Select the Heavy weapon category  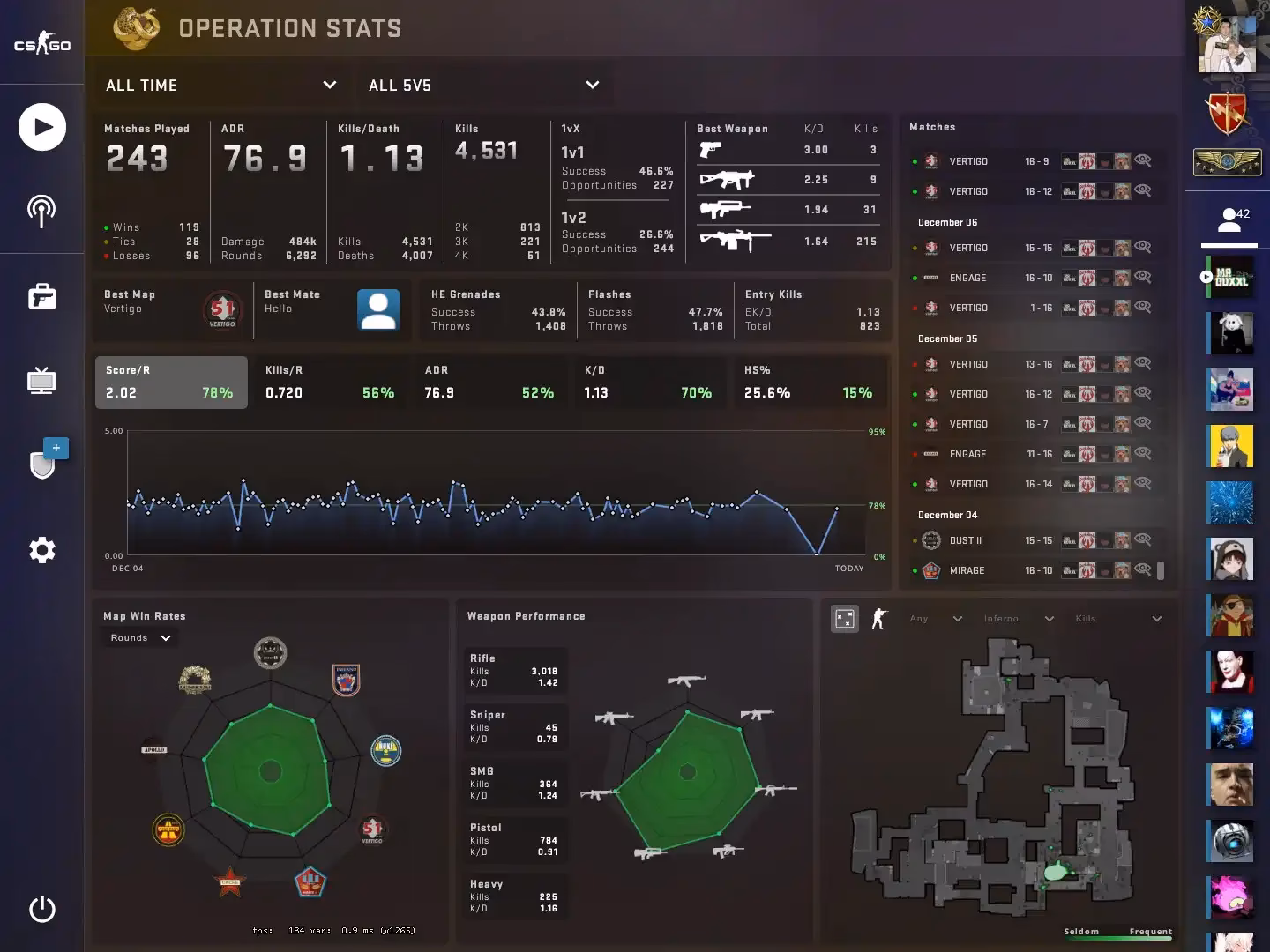pos(515,896)
